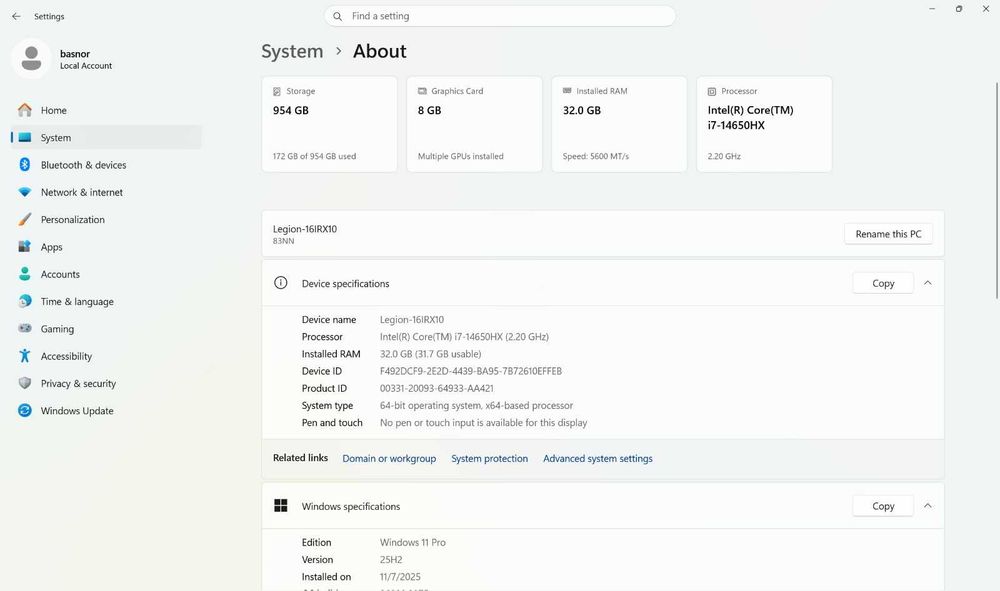
Task: Open Network & internet settings
Action: (107, 193)
